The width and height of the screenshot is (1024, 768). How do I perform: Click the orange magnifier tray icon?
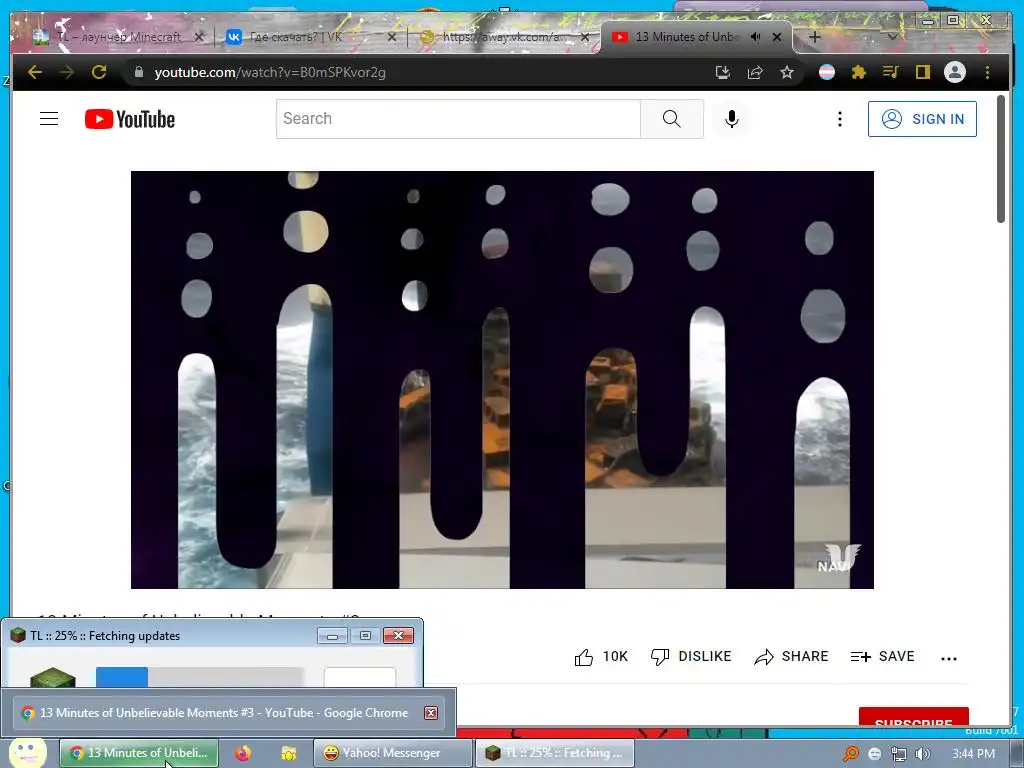point(850,754)
